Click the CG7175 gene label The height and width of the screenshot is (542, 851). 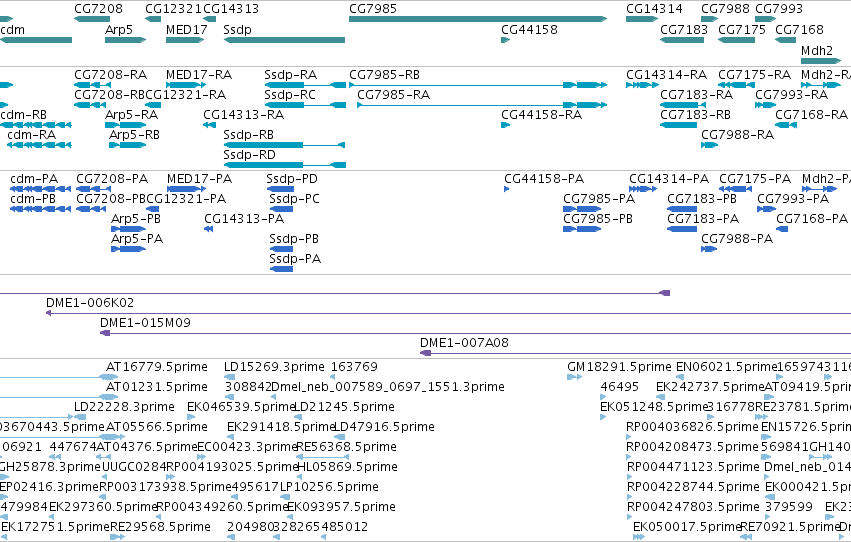coord(742,29)
